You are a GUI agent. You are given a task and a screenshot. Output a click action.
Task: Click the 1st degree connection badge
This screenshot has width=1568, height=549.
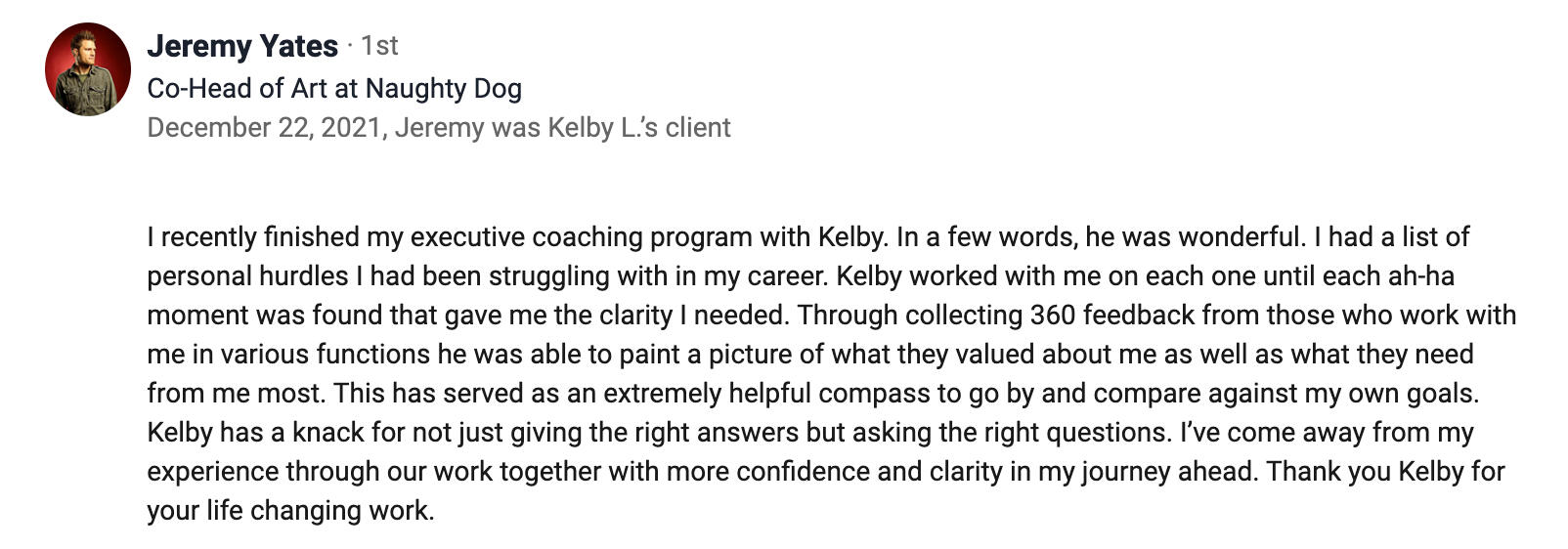tap(379, 46)
